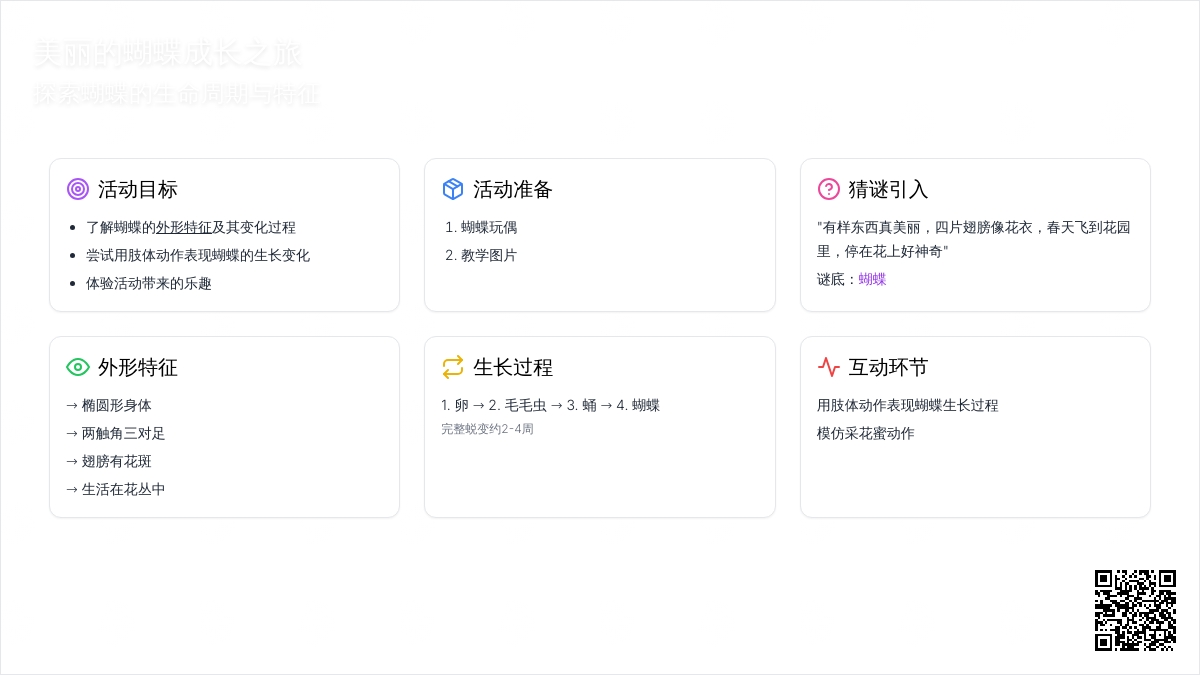Click the underlined 外形特征 link text
The width and height of the screenshot is (1200, 675).
184,227
